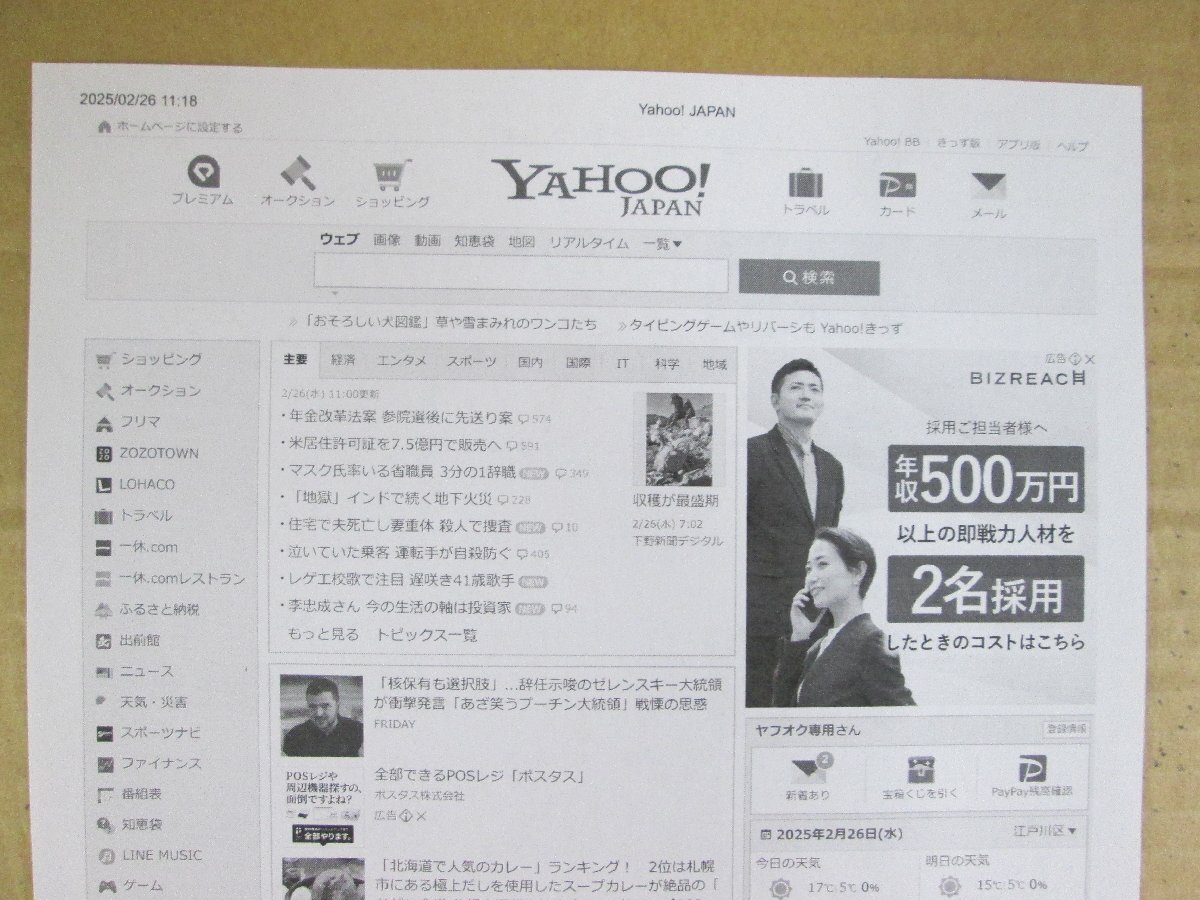This screenshot has width=1200, height=900.
Task: Open the PayPay残高確認 icon
Action: (1032, 768)
